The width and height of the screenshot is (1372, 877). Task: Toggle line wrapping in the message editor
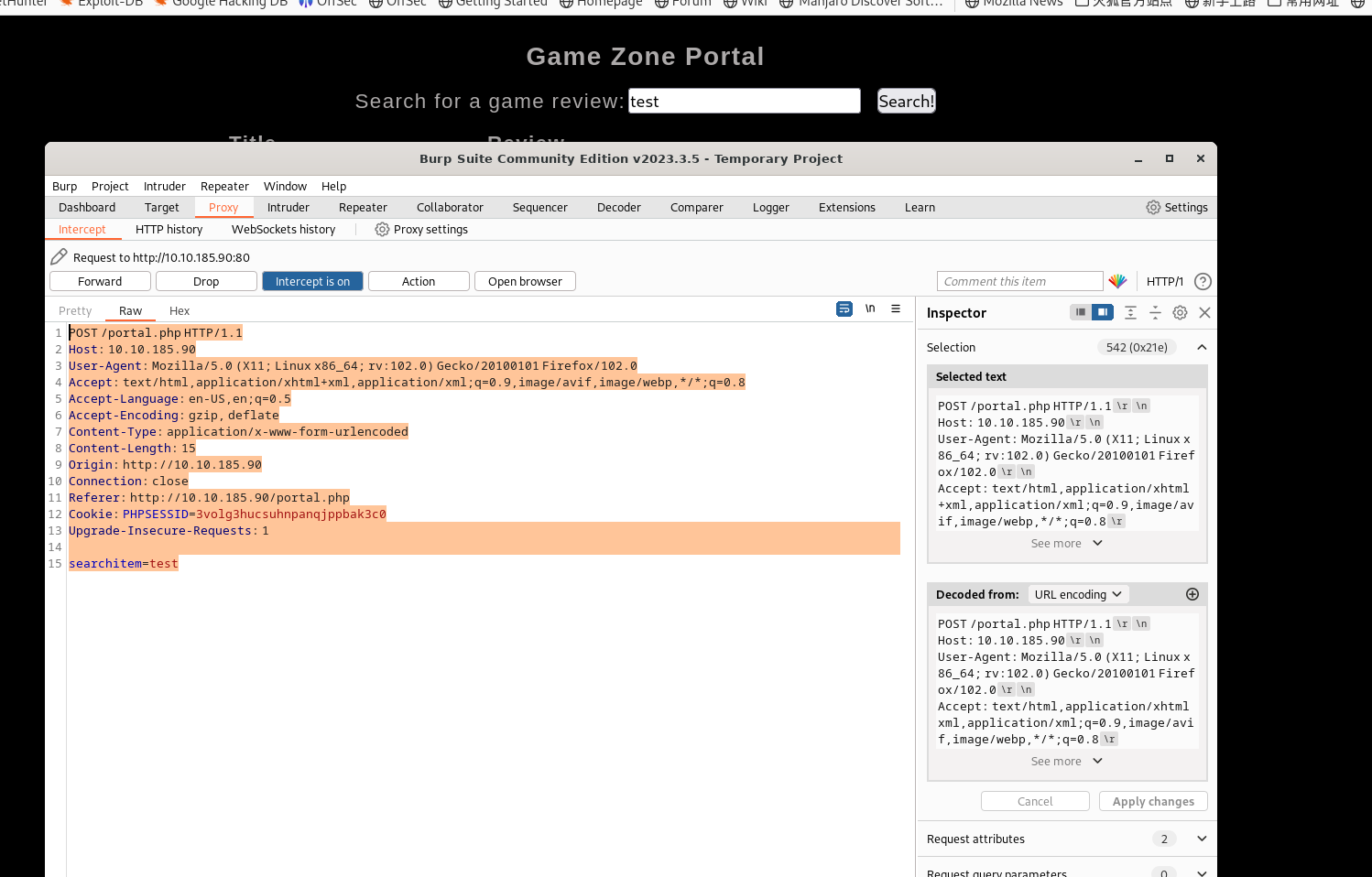tap(844, 309)
